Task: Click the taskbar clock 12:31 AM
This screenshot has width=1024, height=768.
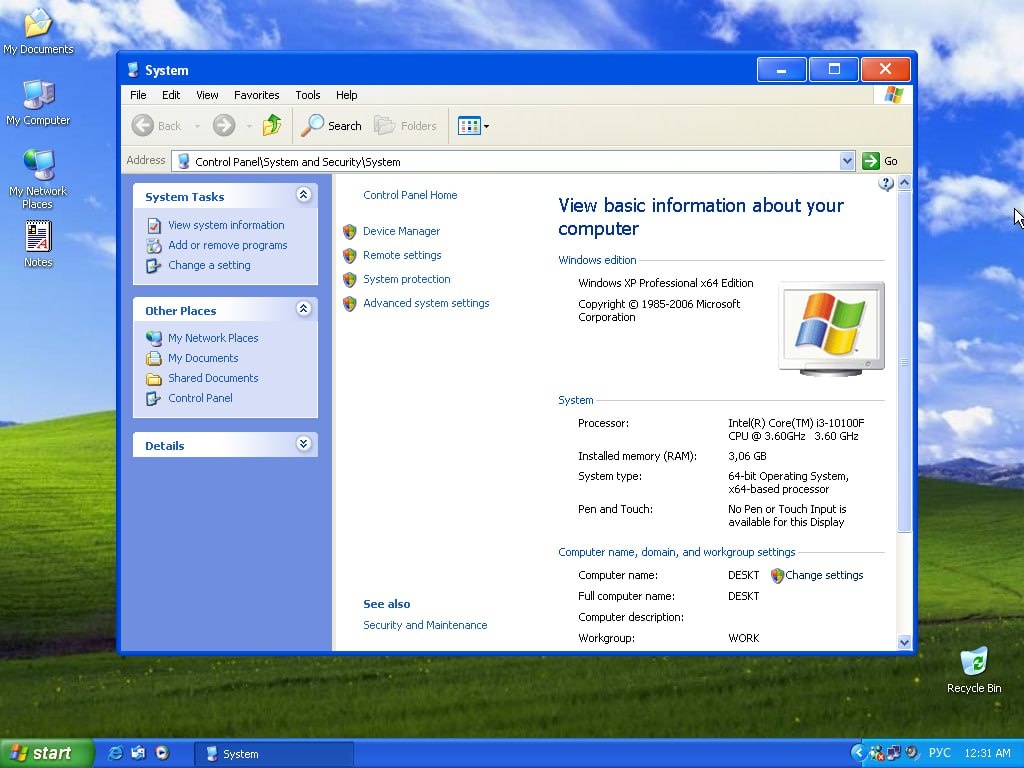Action: click(x=987, y=754)
